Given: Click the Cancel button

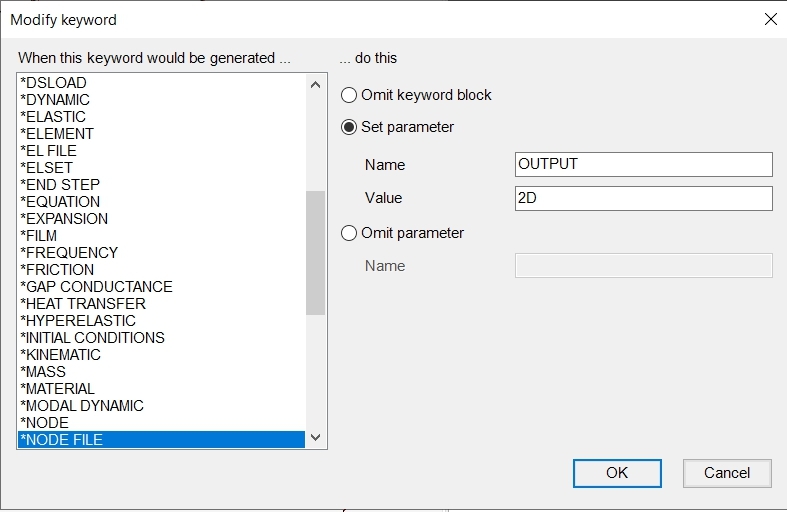Looking at the screenshot, I should coord(727,473).
